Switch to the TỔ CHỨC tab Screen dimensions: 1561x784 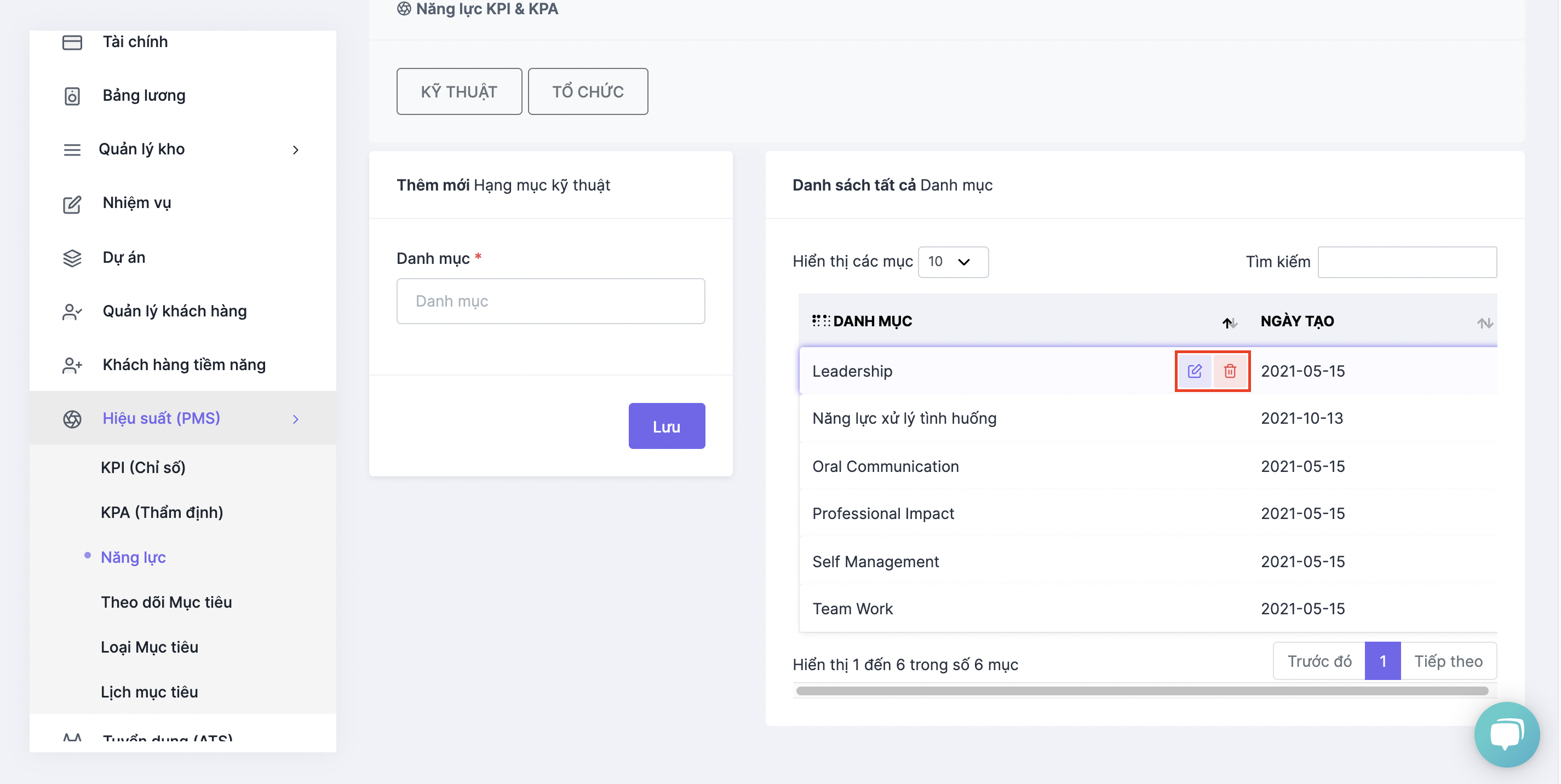(x=587, y=91)
